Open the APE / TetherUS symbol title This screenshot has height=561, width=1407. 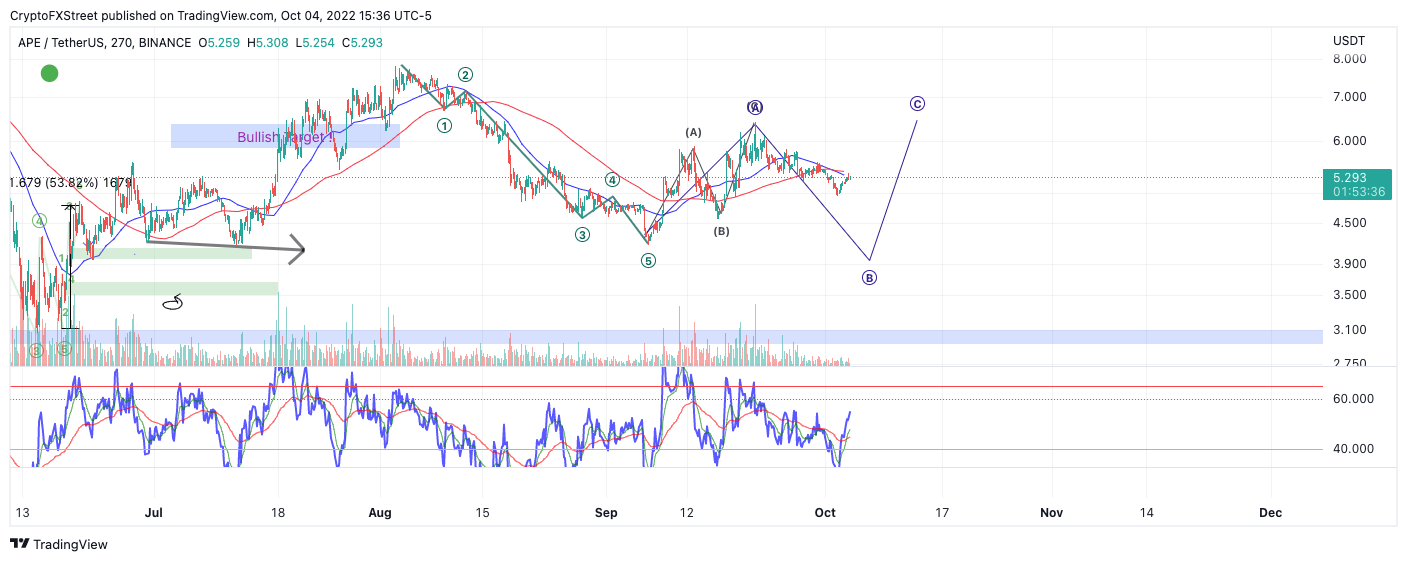pos(104,43)
